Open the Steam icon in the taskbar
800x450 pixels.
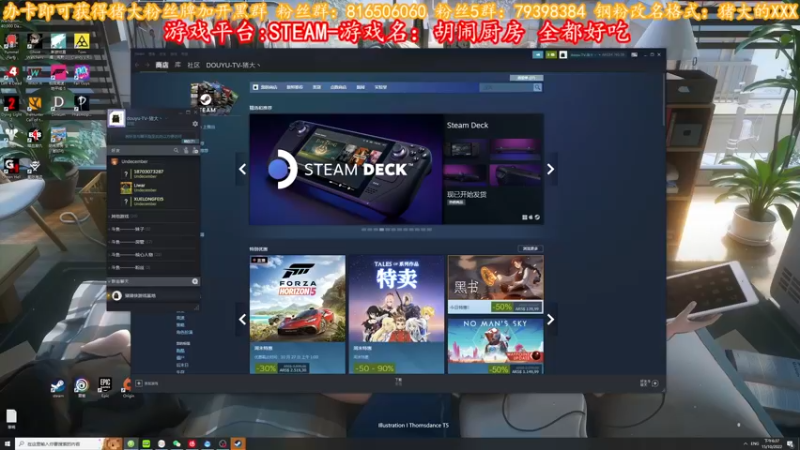(x=237, y=444)
